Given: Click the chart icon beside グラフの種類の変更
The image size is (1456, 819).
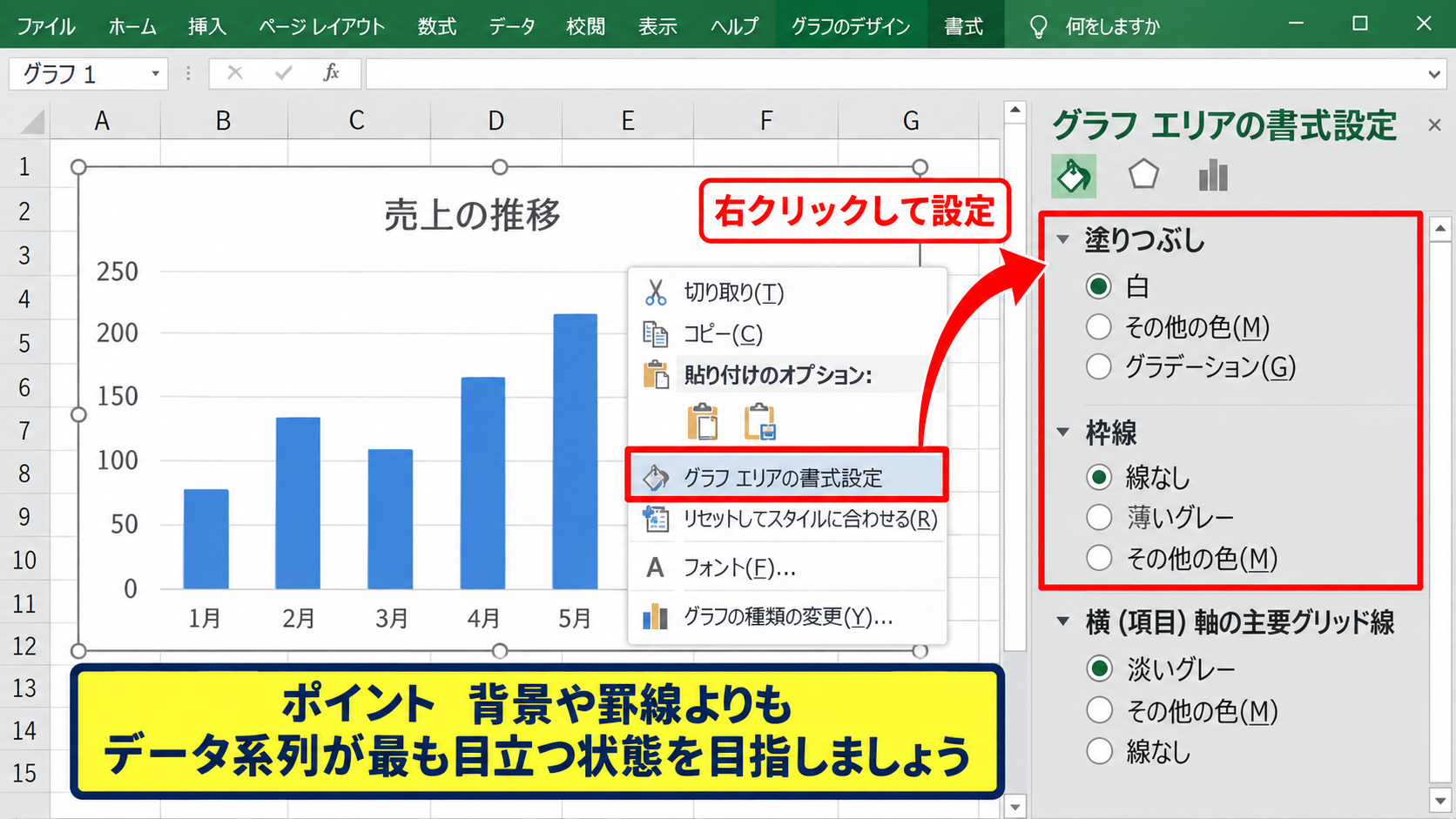Looking at the screenshot, I should pyautogui.click(x=655, y=617).
